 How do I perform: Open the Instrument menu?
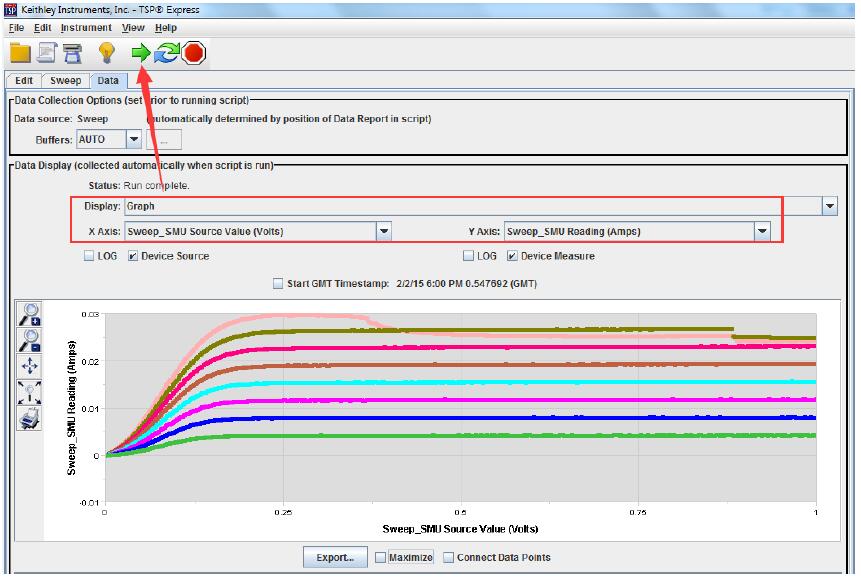point(86,28)
